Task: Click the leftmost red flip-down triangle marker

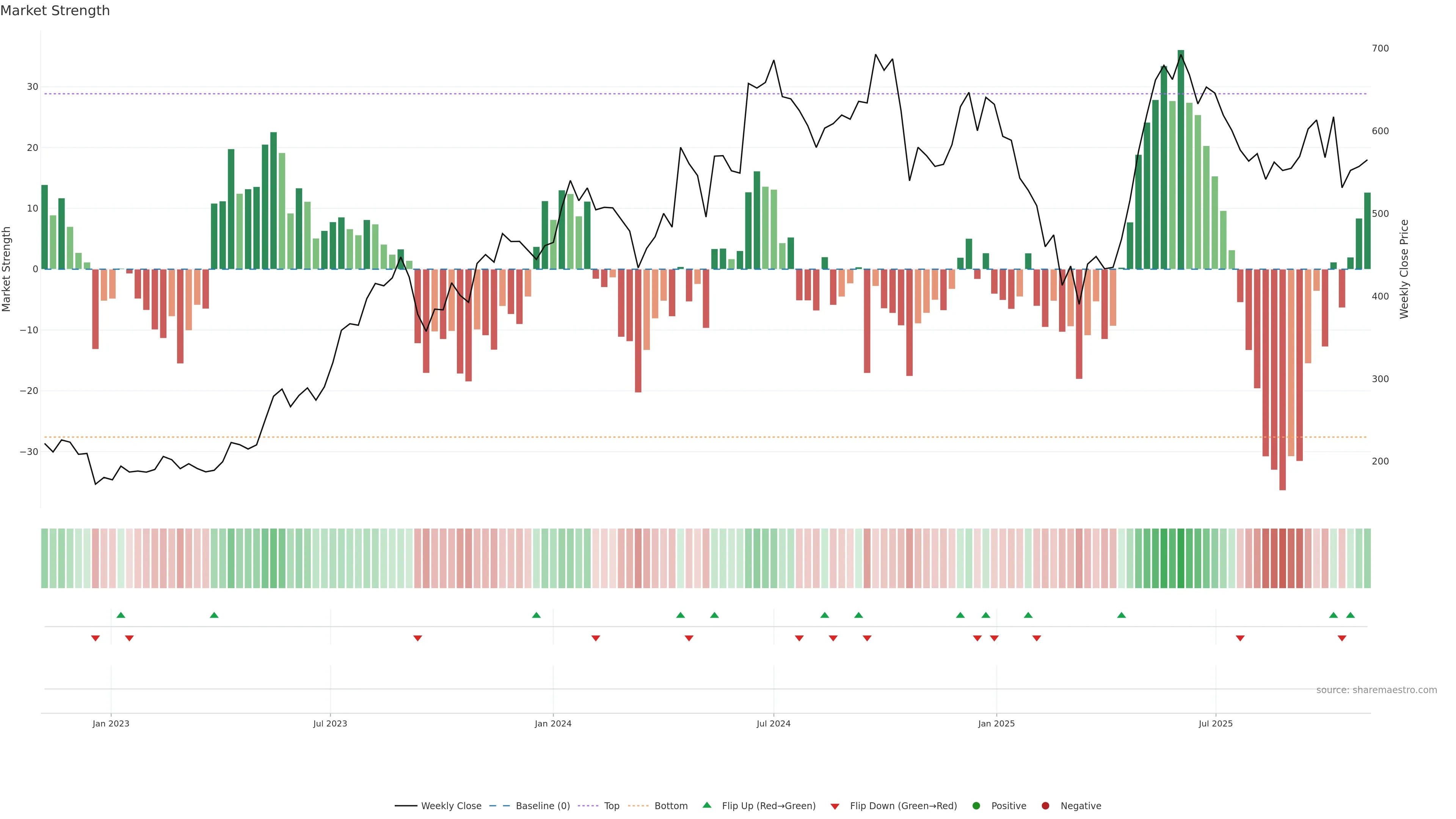Action: click(96, 638)
